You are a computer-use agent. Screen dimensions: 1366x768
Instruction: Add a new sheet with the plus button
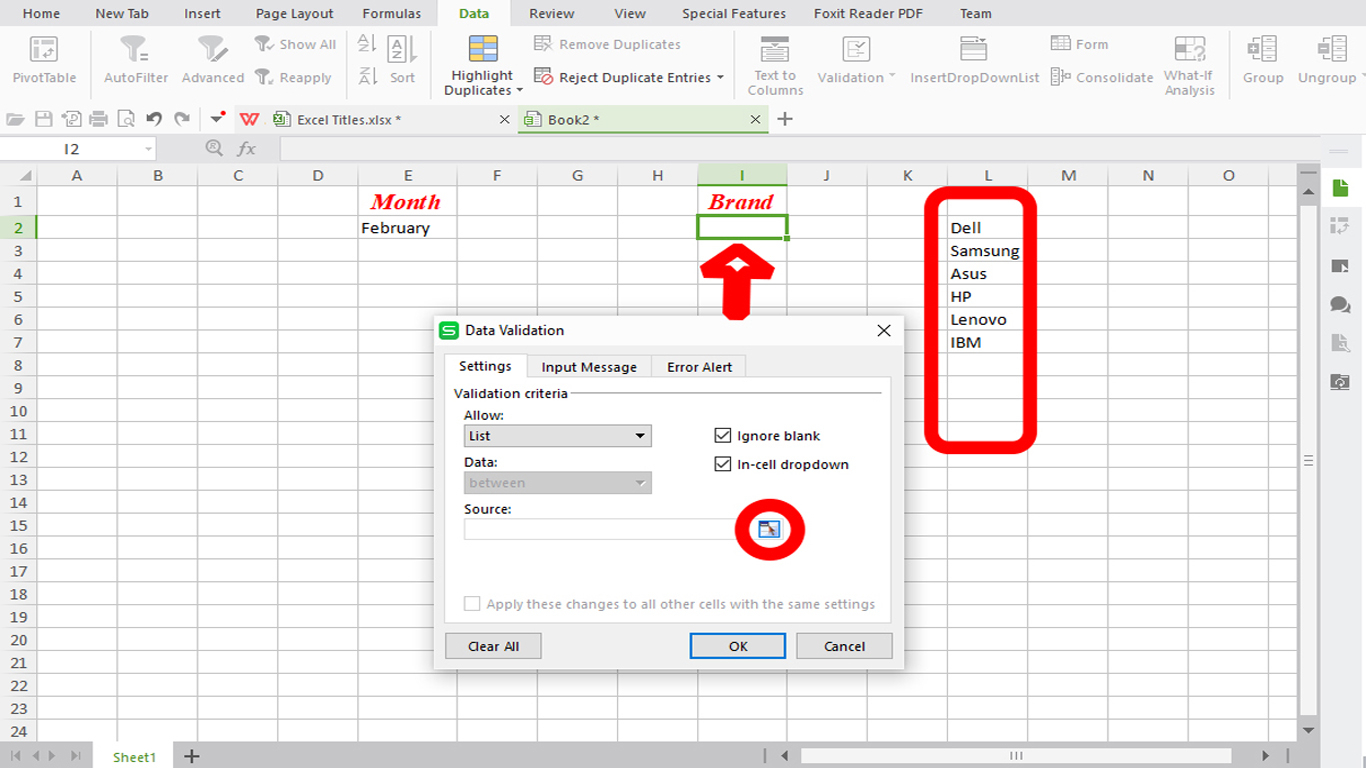pos(192,757)
